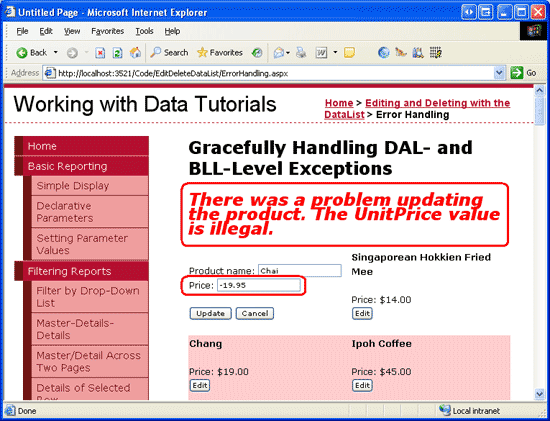This screenshot has width=550, height=421.
Task: Open the Tools menu
Action: coord(145,31)
